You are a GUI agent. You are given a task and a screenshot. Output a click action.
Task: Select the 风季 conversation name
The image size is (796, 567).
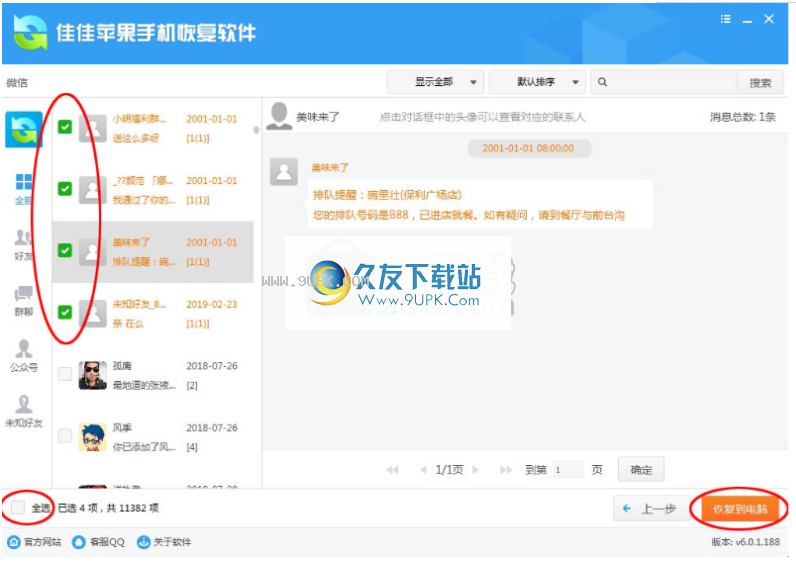[122, 428]
